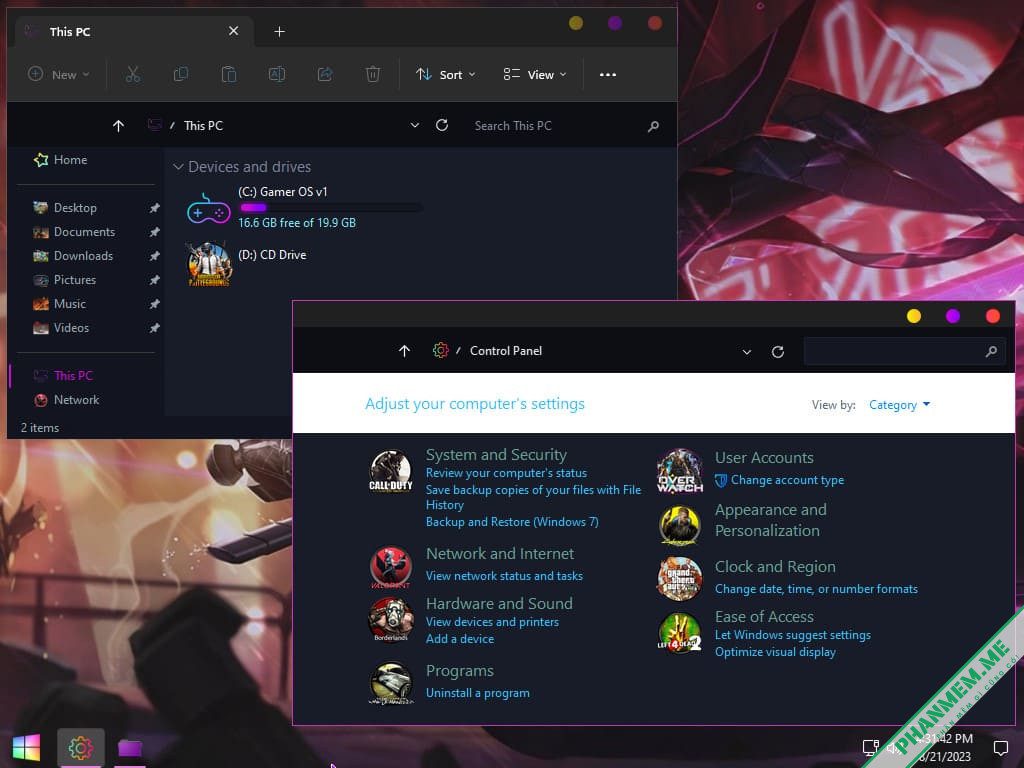Click the Left 4 Dead Ease of Access icon
Image resolution: width=1024 pixels, height=768 pixels.
(x=680, y=633)
